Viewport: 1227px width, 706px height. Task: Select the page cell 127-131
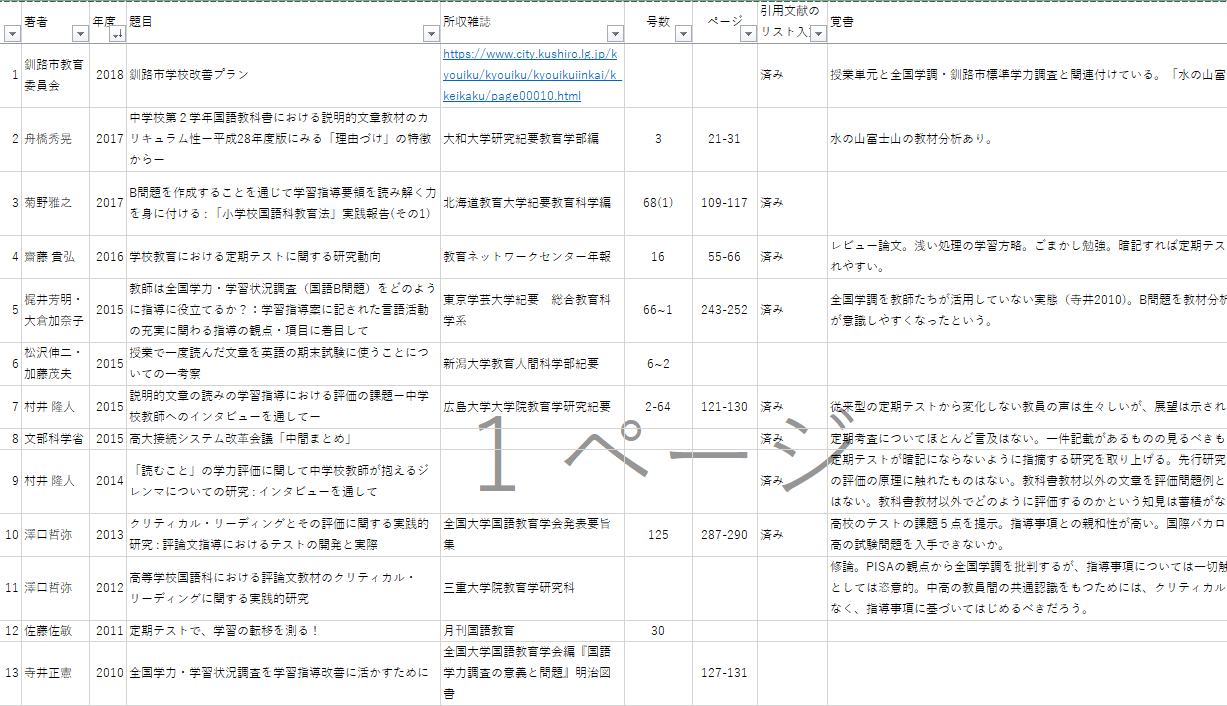point(725,673)
